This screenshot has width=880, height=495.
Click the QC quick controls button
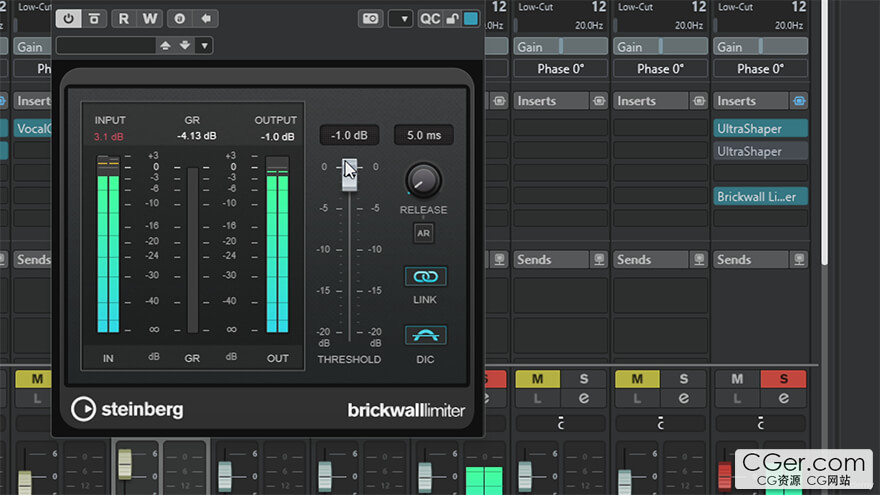tap(430, 18)
